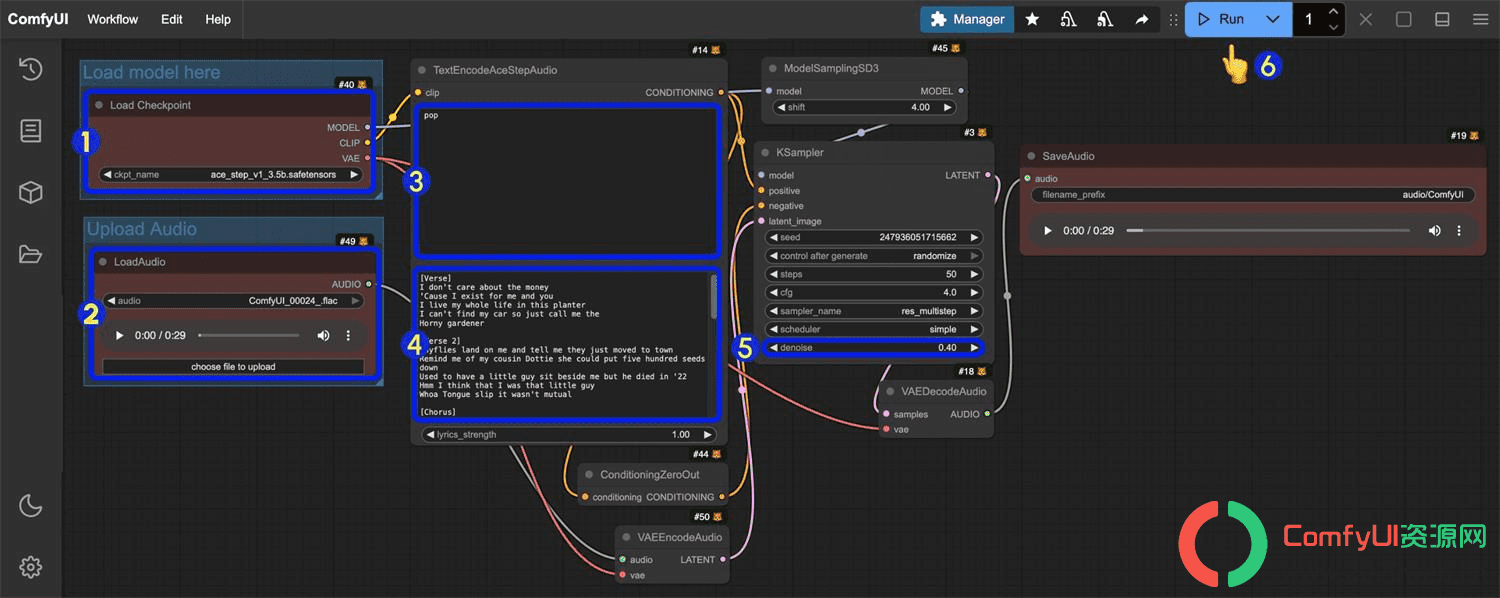Collapse the KSampler node

765,153
